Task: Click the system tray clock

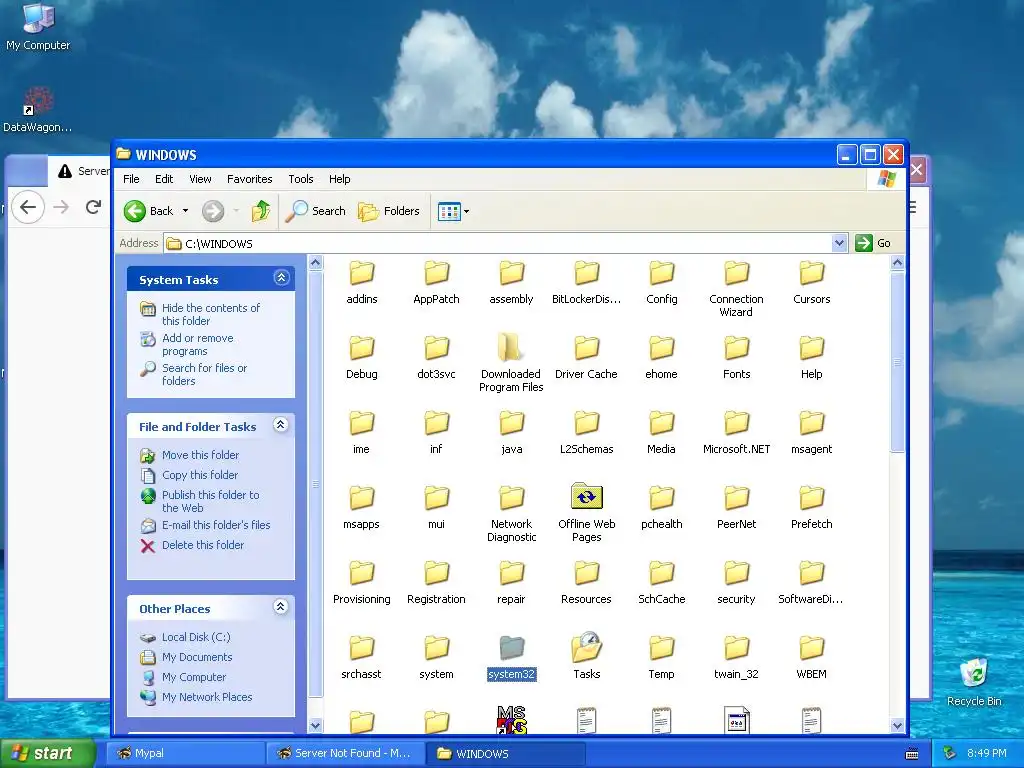Action: pos(987,754)
